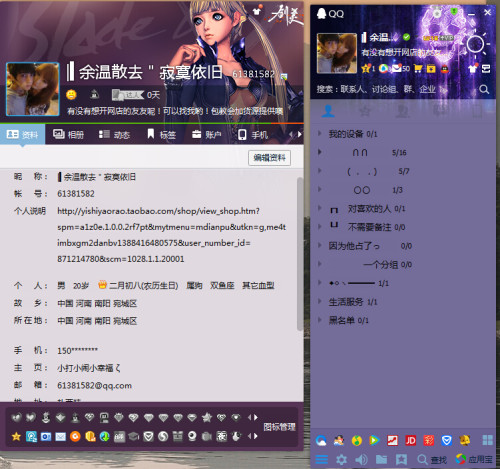Click right arrow of bottom service icon row
Viewport: 500px width, 469px height.
[x=256, y=436]
